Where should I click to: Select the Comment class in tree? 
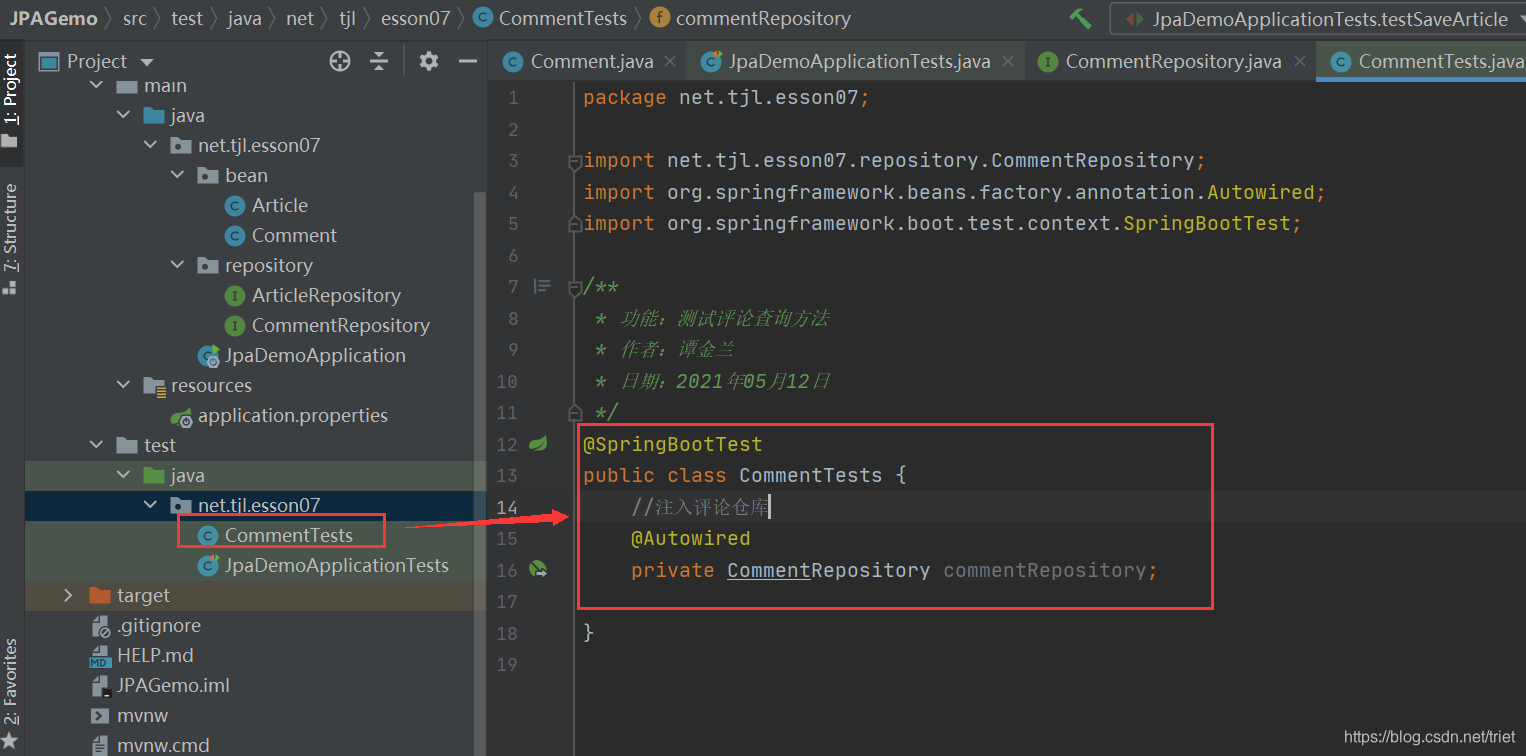[x=294, y=235]
